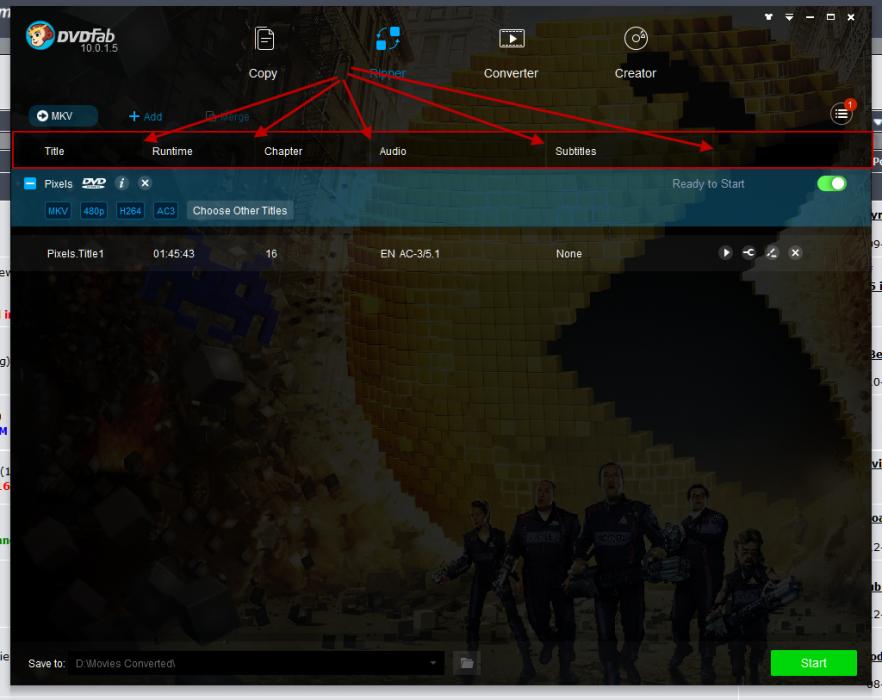Toggle the Pixels task on/off switch
The height and width of the screenshot is (700, 882).
832,183
